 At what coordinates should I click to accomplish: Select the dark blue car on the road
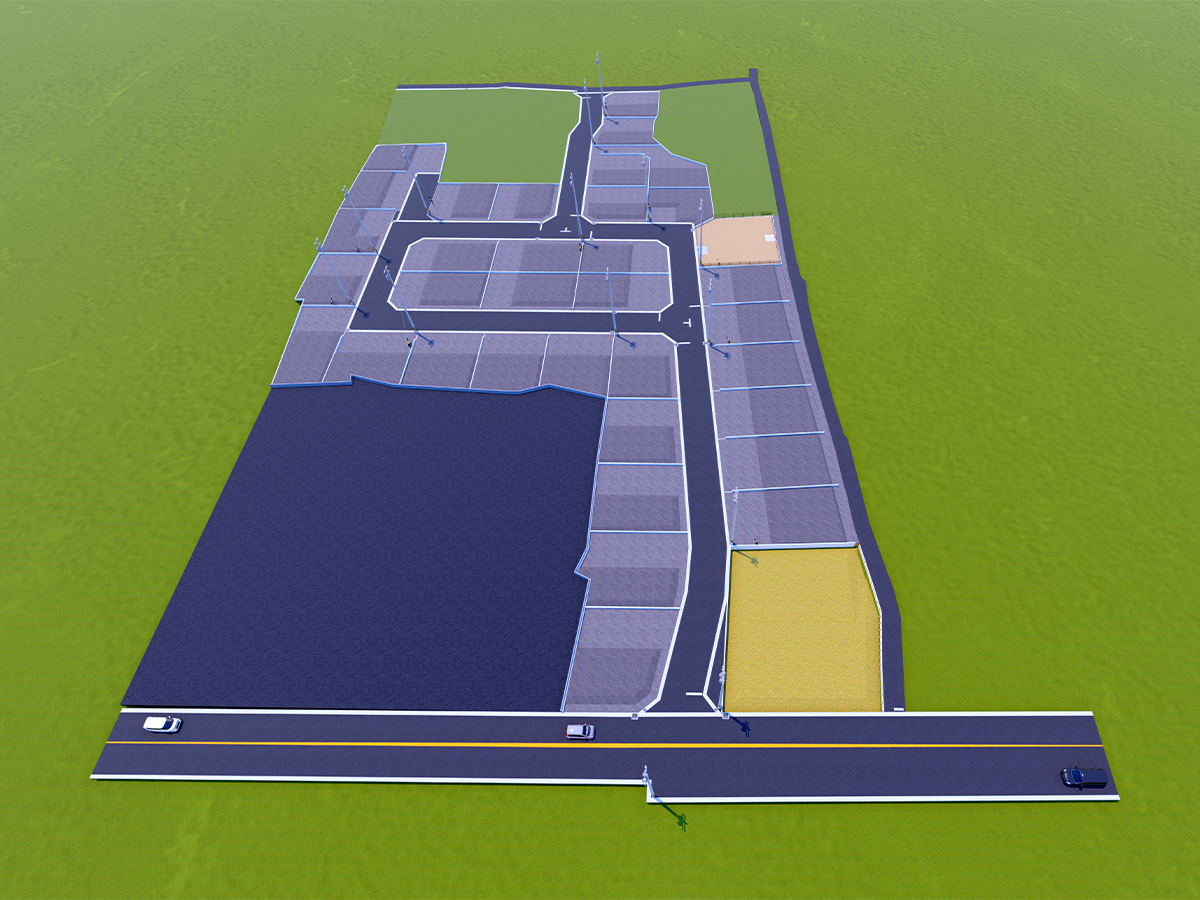(x=1084, y=777)
